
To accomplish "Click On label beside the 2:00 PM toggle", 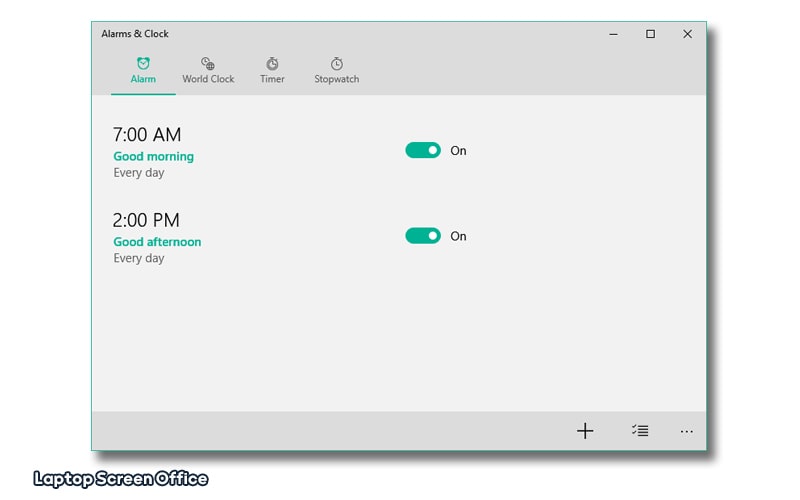I will pos(458,236).
